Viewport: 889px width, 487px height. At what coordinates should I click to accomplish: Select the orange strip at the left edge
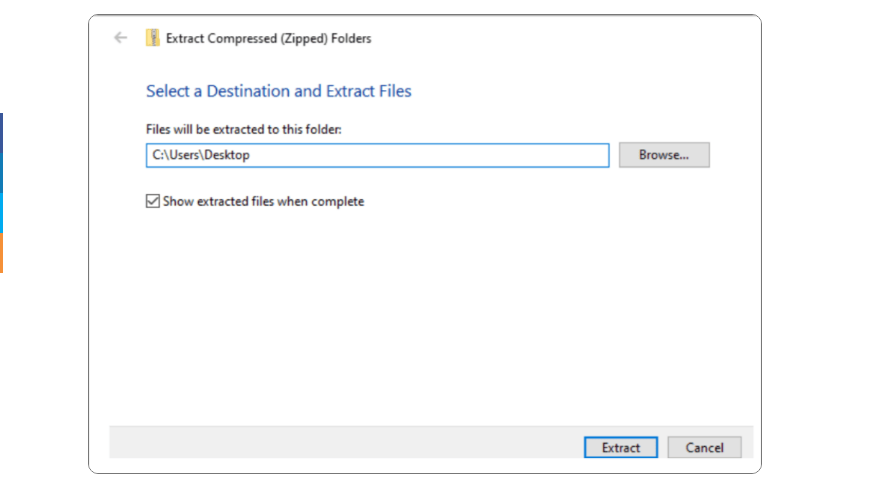1,253
